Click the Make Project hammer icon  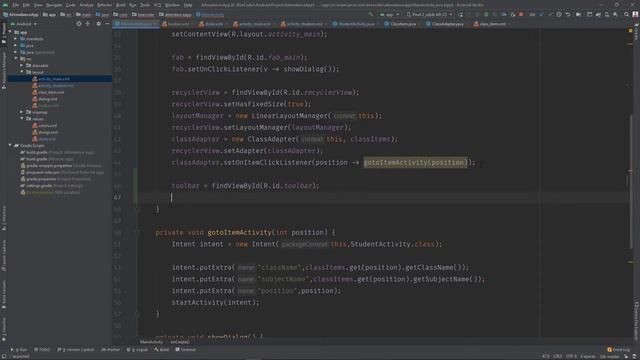pyautogui.click(x=371, y=14)
